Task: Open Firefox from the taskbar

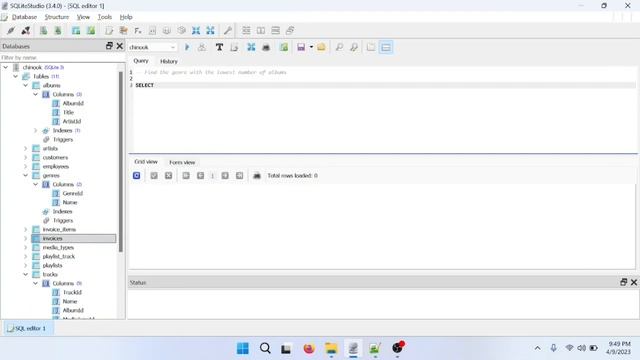Action: point(309,348)
